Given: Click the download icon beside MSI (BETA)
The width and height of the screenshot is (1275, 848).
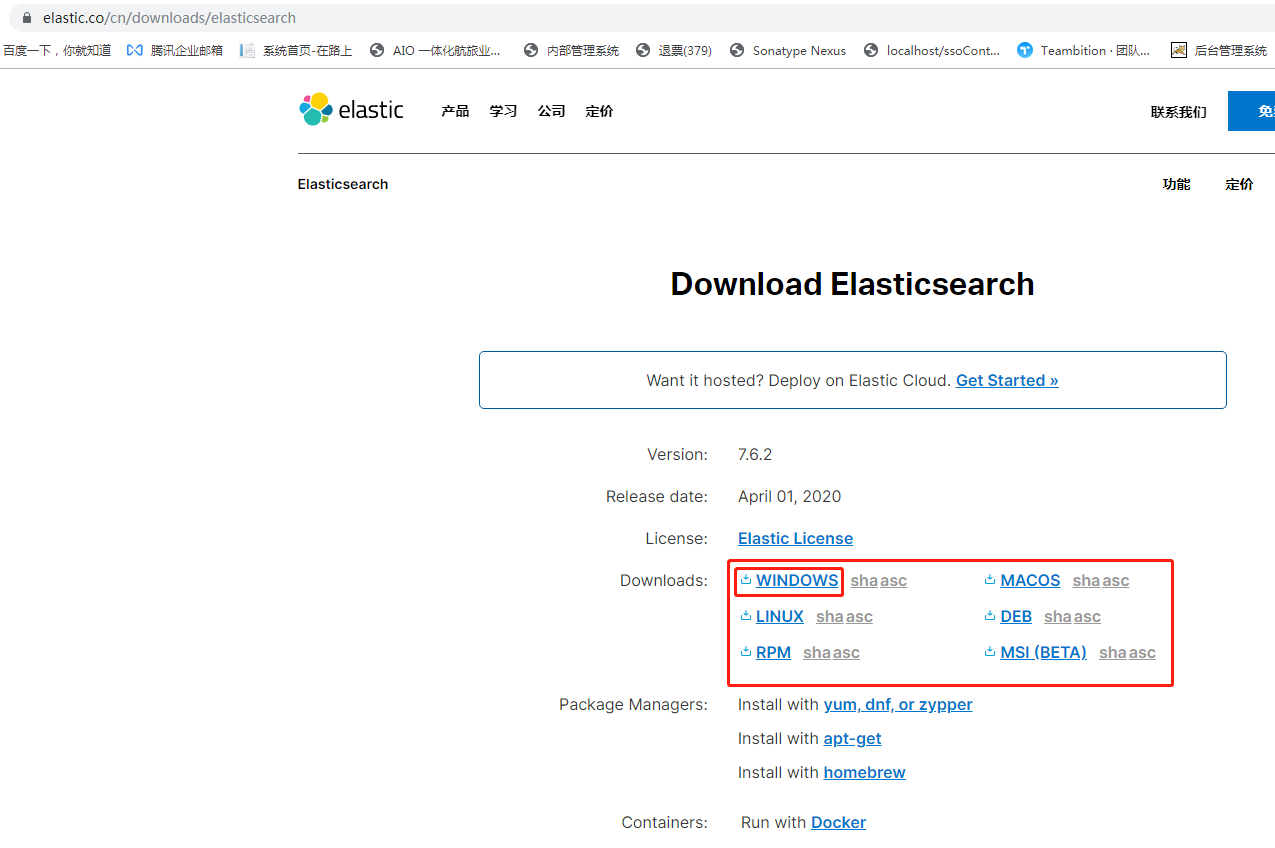Looking at the screenshot, I should [x=990, y=651].
